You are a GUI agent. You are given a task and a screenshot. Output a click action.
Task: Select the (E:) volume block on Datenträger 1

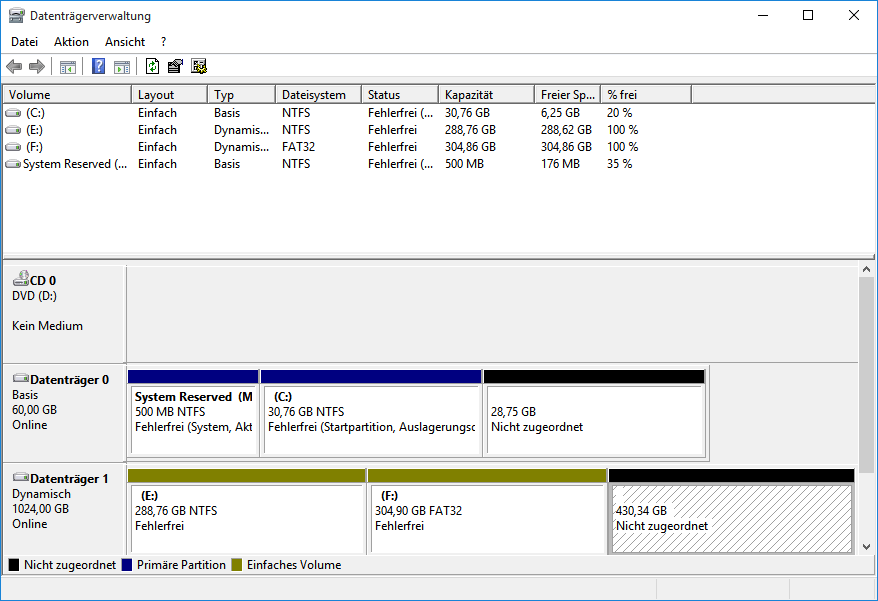pos(247,512)
